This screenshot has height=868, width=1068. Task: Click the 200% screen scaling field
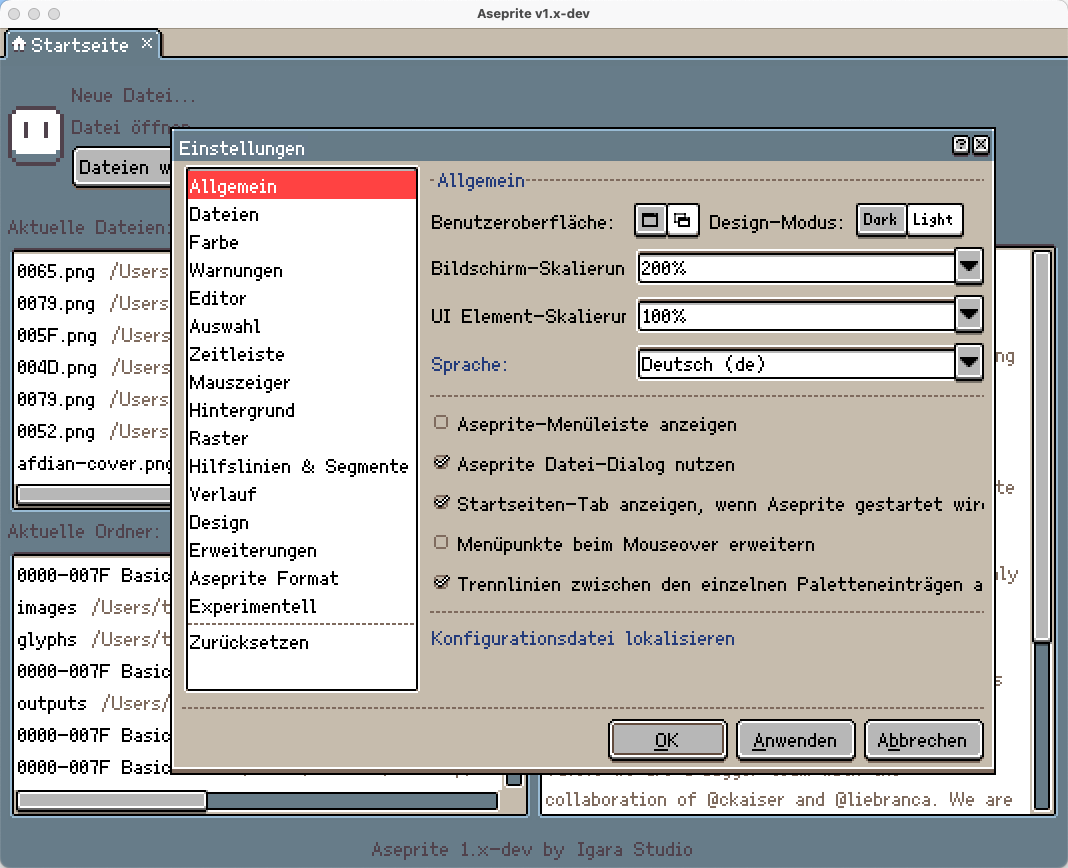tap(796, 267)
